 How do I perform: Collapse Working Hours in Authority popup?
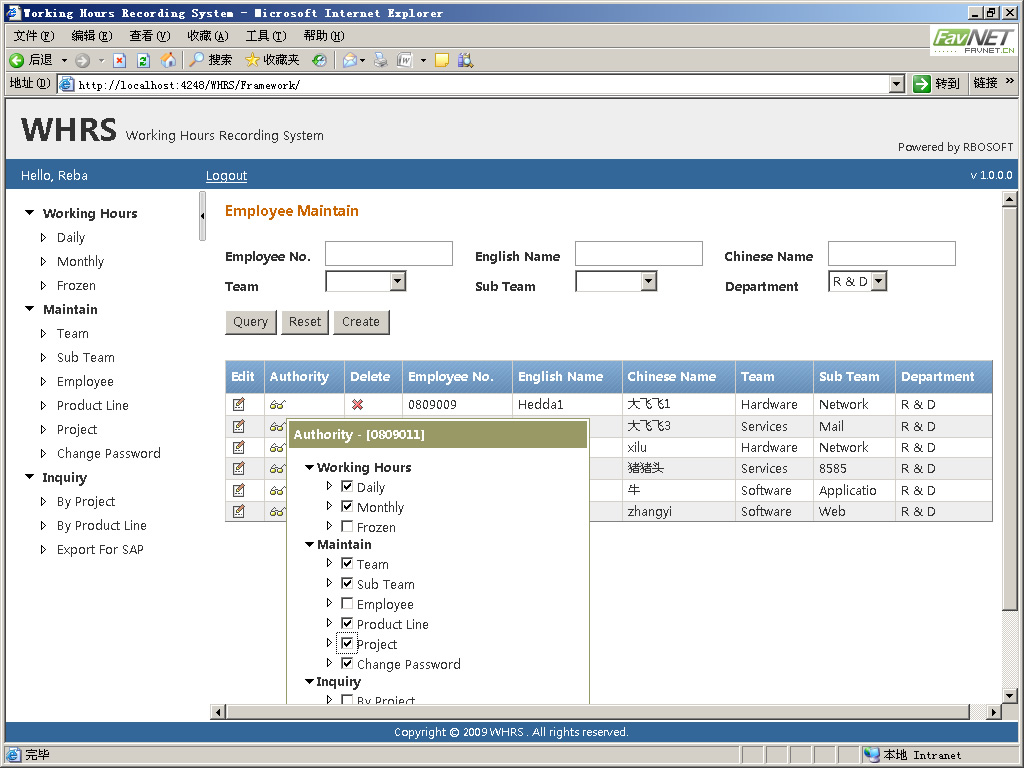310,468
